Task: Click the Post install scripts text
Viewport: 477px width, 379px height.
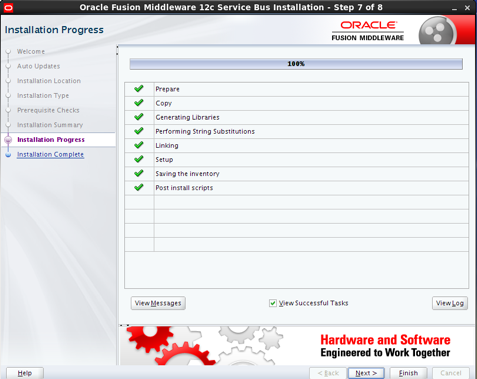Action: tap(184, 188)
